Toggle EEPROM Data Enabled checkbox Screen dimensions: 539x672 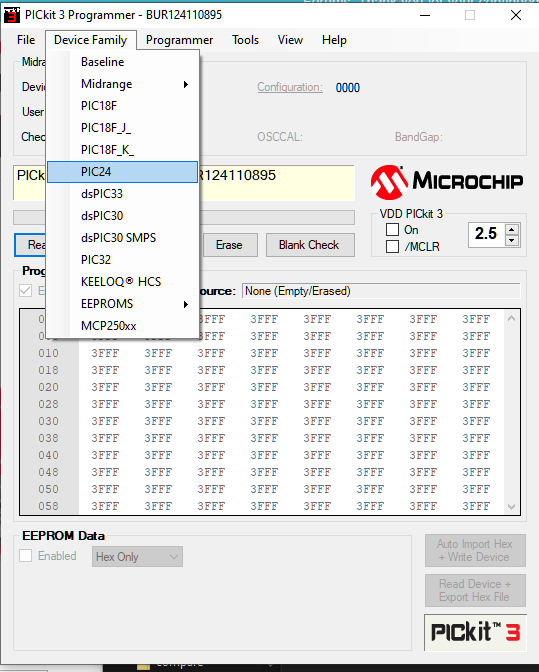click(x=26, y=556)
